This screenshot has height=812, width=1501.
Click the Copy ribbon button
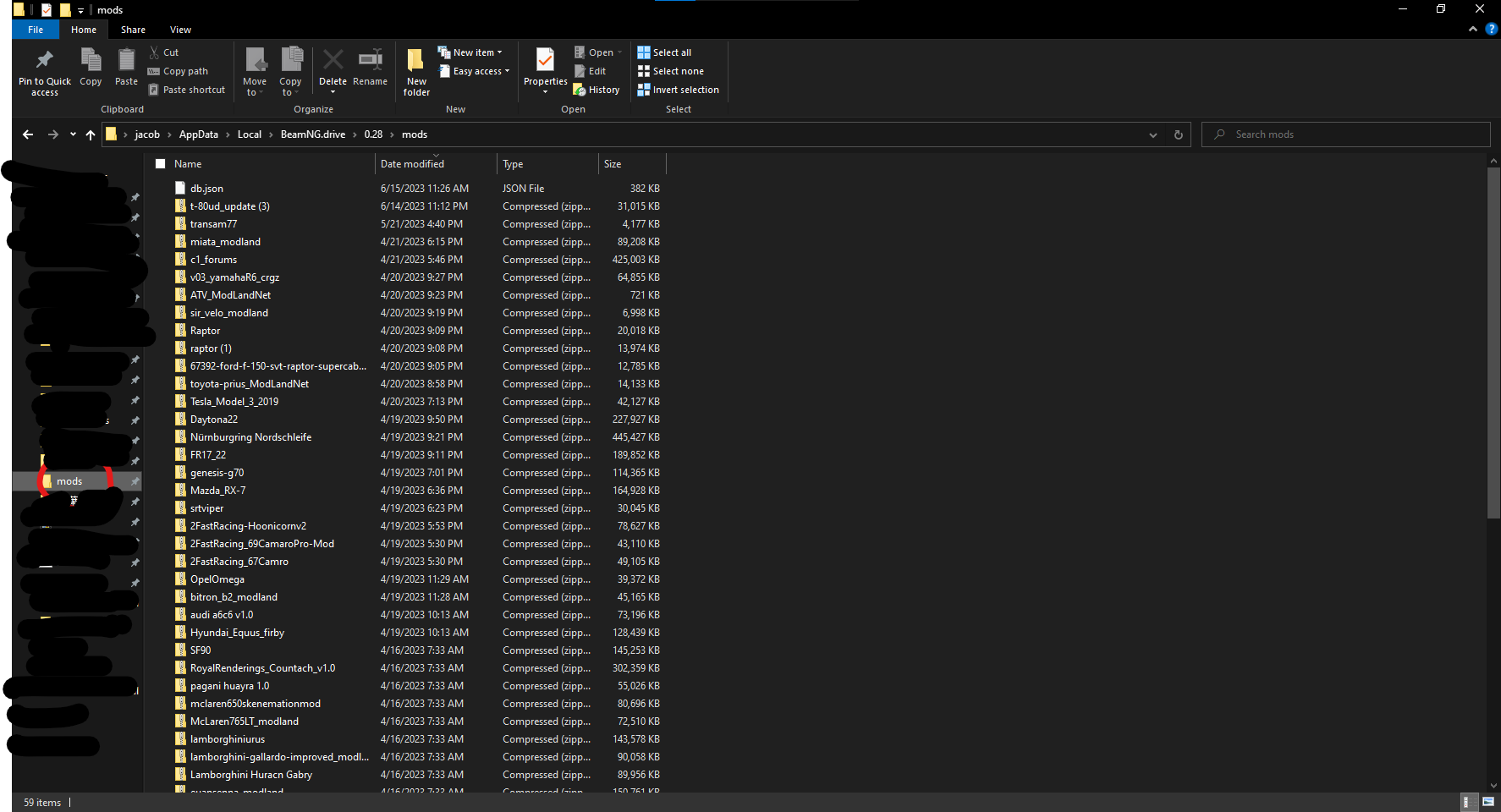tap(91, 68)
